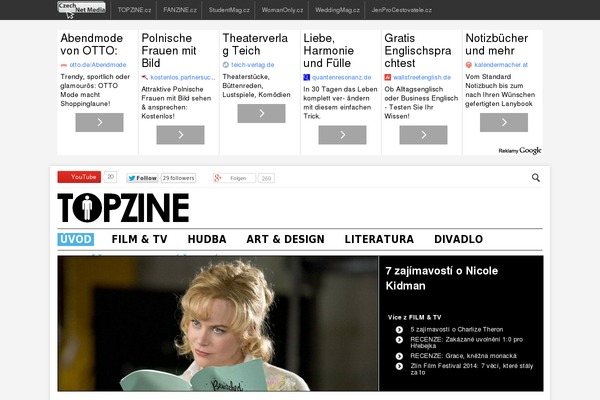Click the Abendmode von OTTO ad headline
The image size is (600, 400).
coord(92,44)
